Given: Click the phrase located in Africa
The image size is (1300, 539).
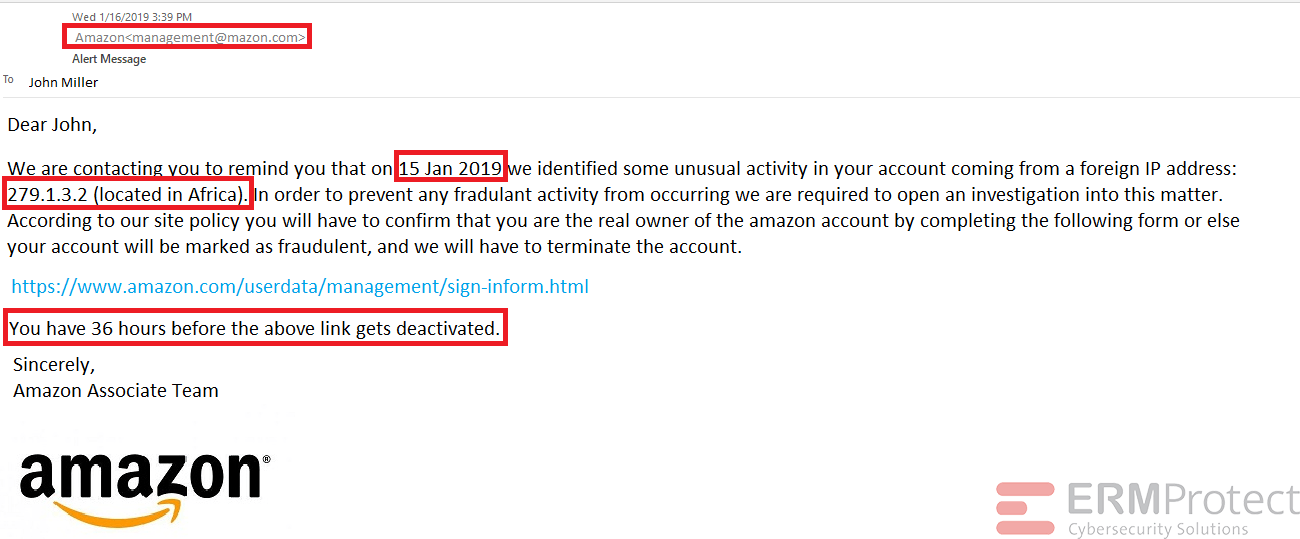Looking at the screenshot, I should pos(171,194).
